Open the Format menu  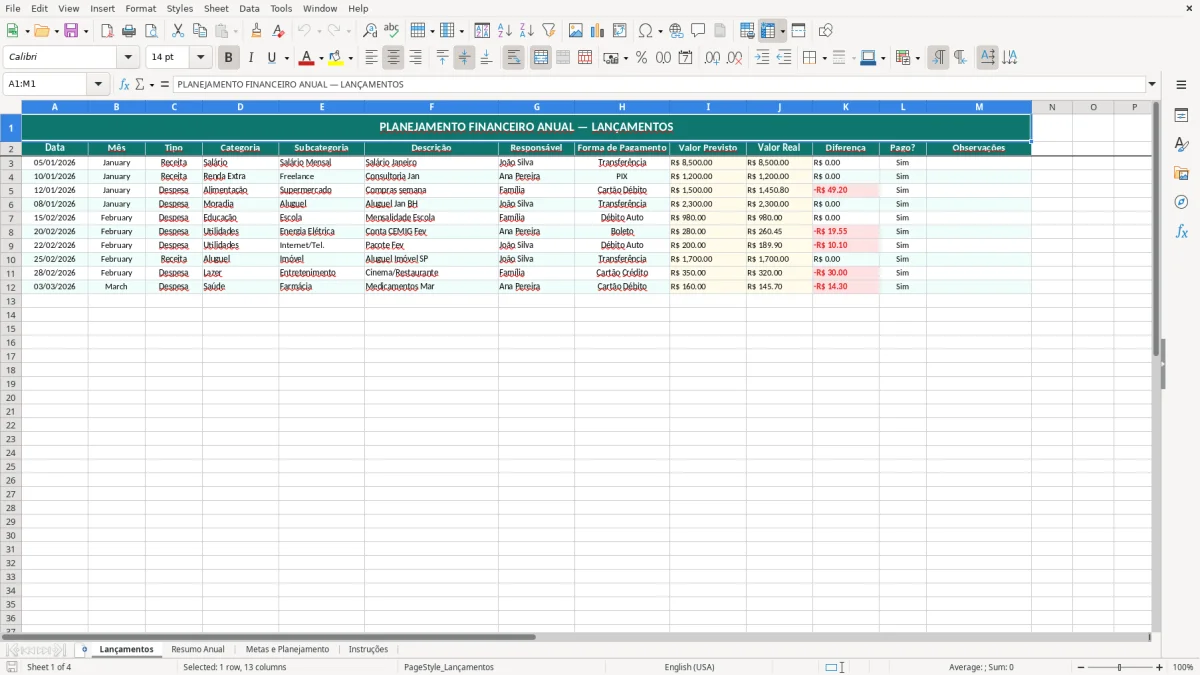click(x=140, y=8)
